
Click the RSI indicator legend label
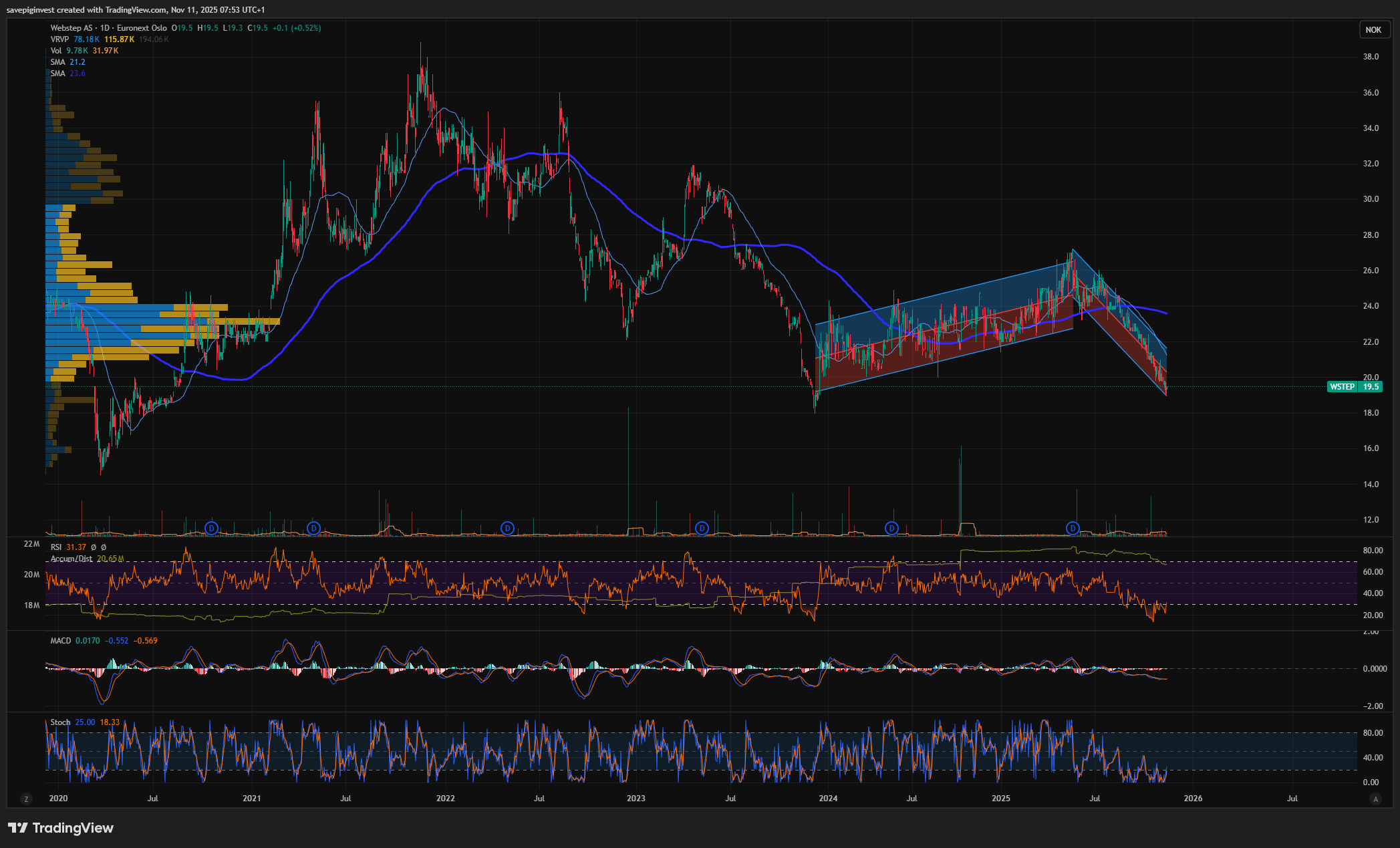[x=56, y=547]
